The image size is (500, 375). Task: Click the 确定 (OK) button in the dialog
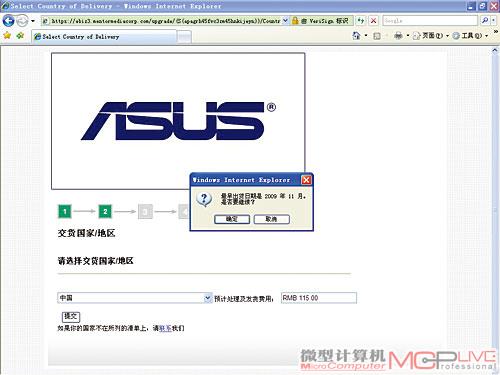click(x=232, y=219)
